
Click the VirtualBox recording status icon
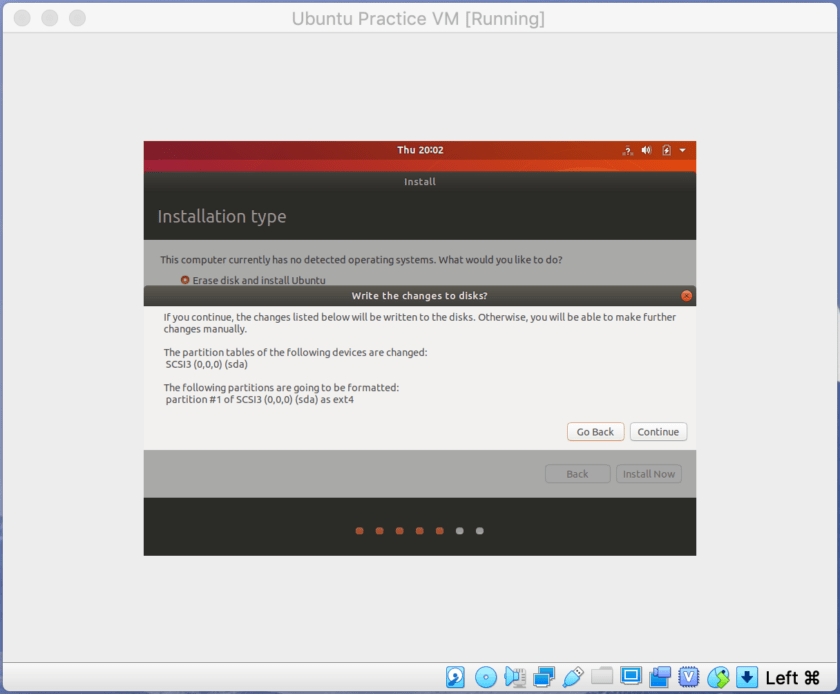point(660,677)
